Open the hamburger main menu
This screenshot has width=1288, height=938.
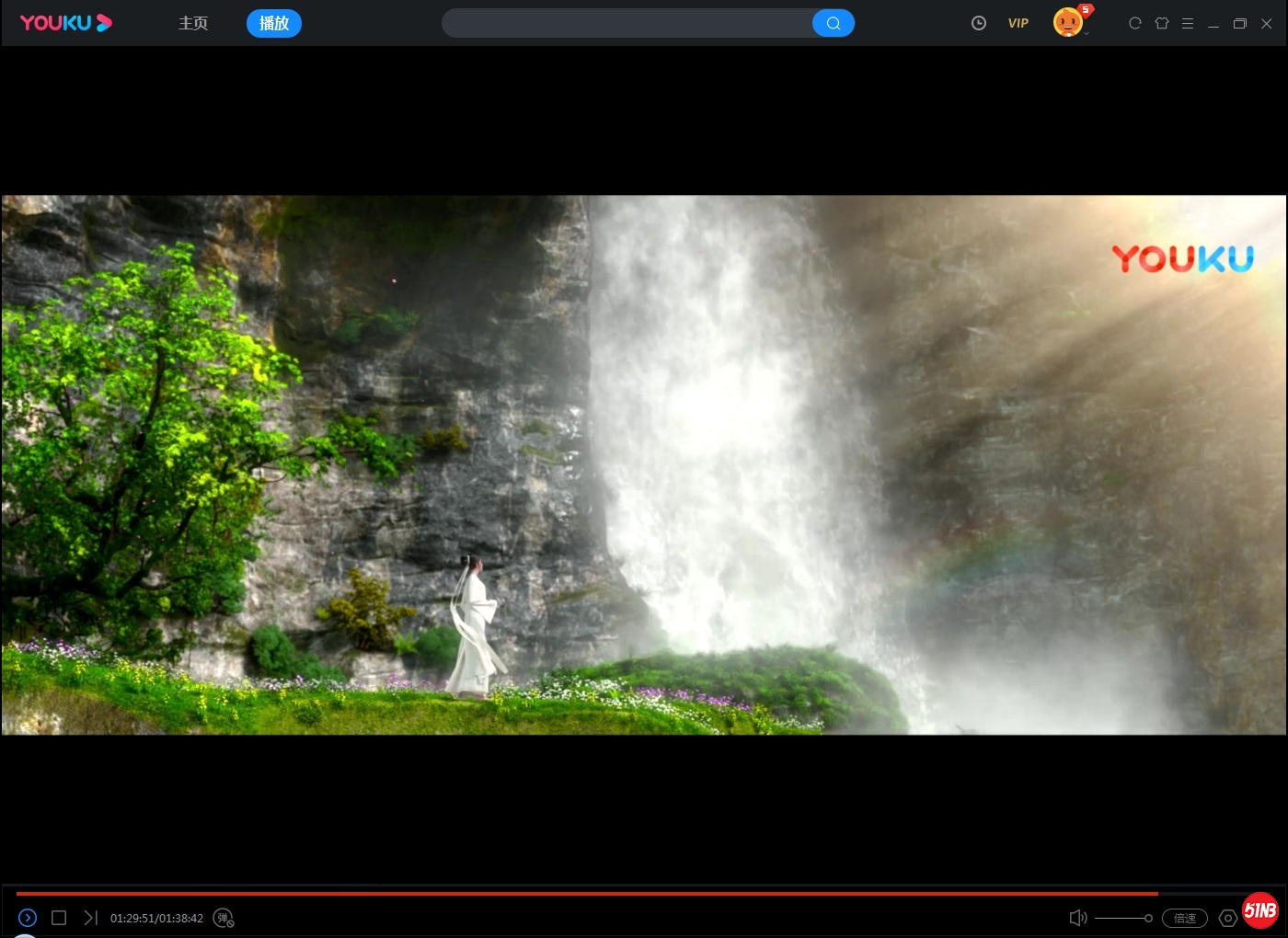(1188, 23)
